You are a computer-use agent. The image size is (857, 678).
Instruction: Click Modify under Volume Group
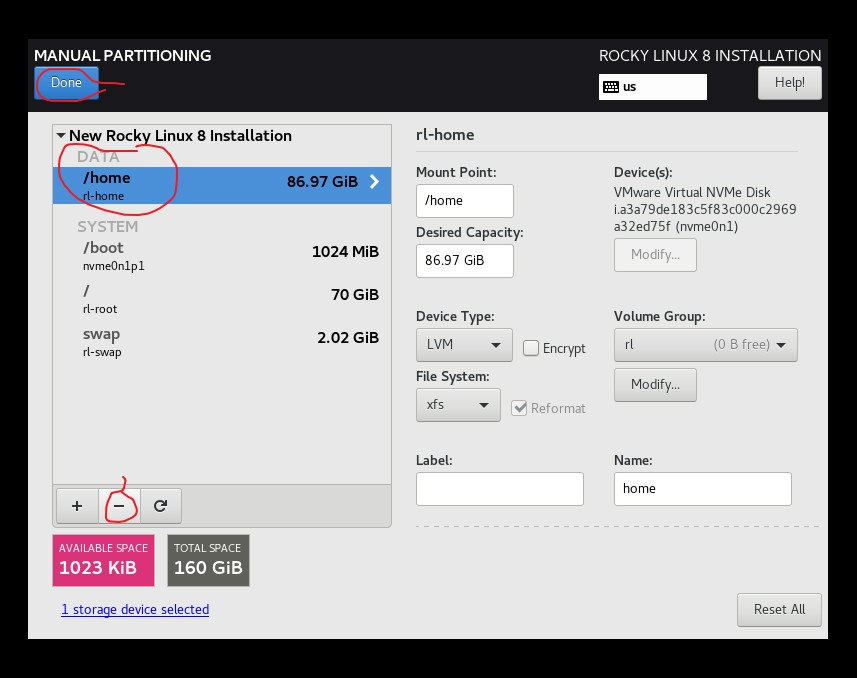click(x=655, y=384)
